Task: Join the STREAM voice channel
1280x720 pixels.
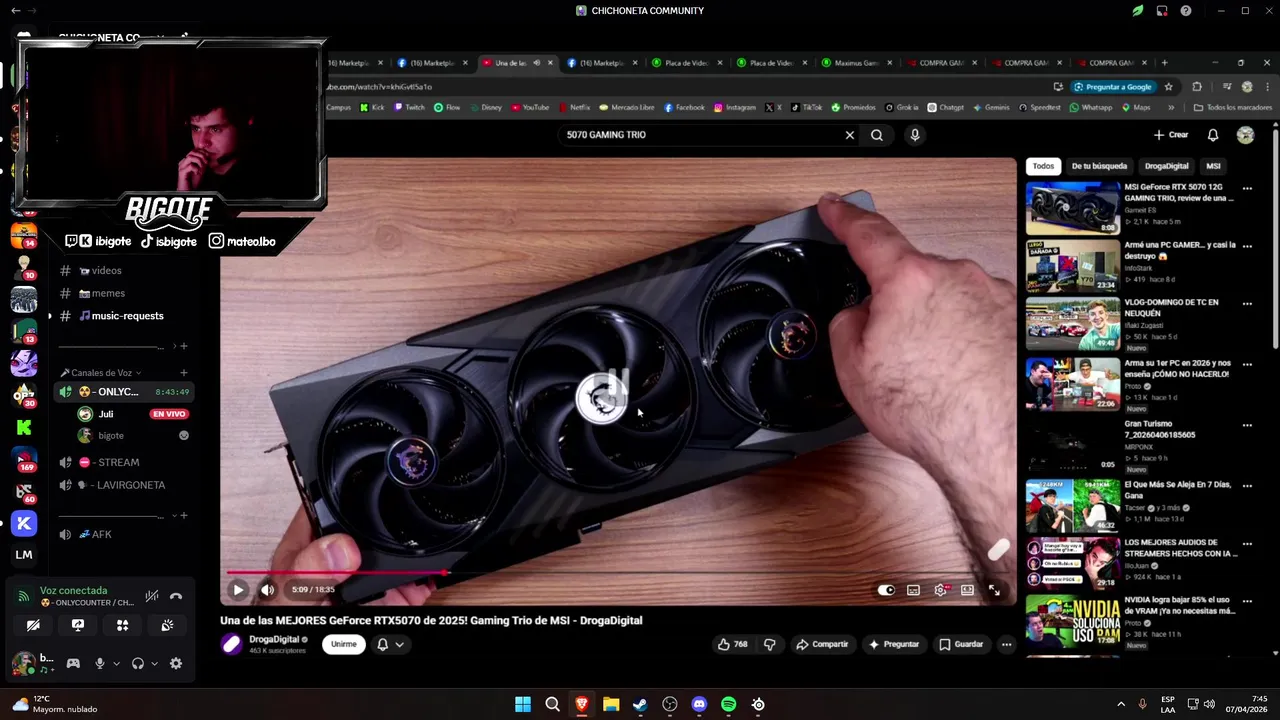Action: tap(118, 463)
